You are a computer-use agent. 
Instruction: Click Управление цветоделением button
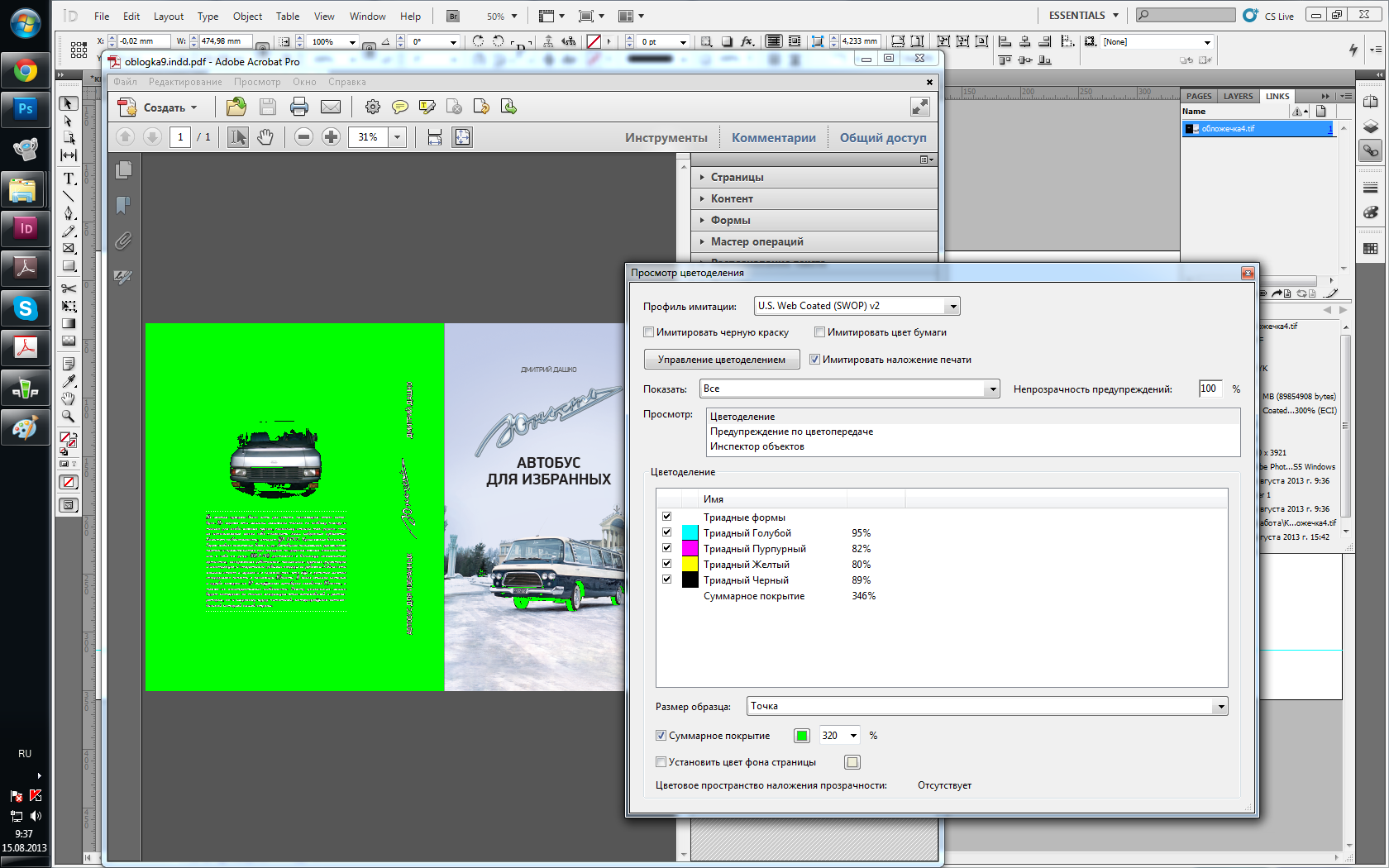[x=722, y=360]
